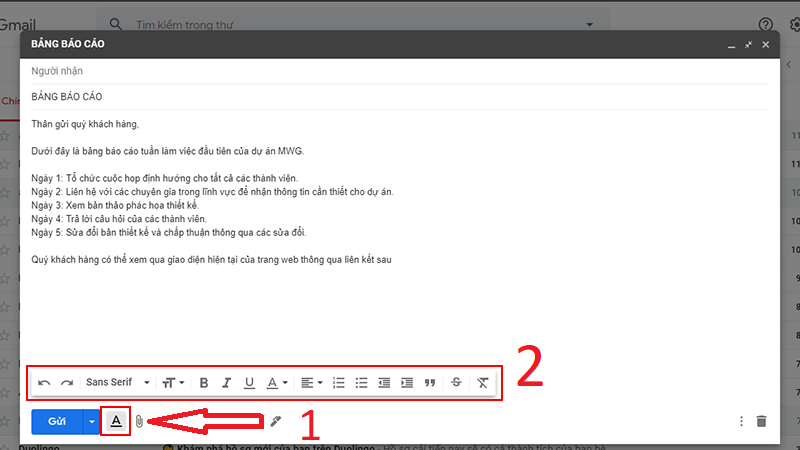This screenshot has height=450, width=800.
Task: Click the BẢNG BÁO CÁO subject field
Action: [399, 97]
